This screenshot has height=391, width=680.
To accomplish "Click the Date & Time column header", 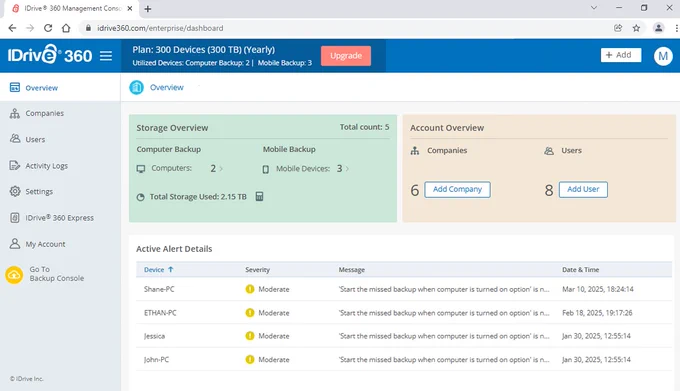I will click(580, 270).
